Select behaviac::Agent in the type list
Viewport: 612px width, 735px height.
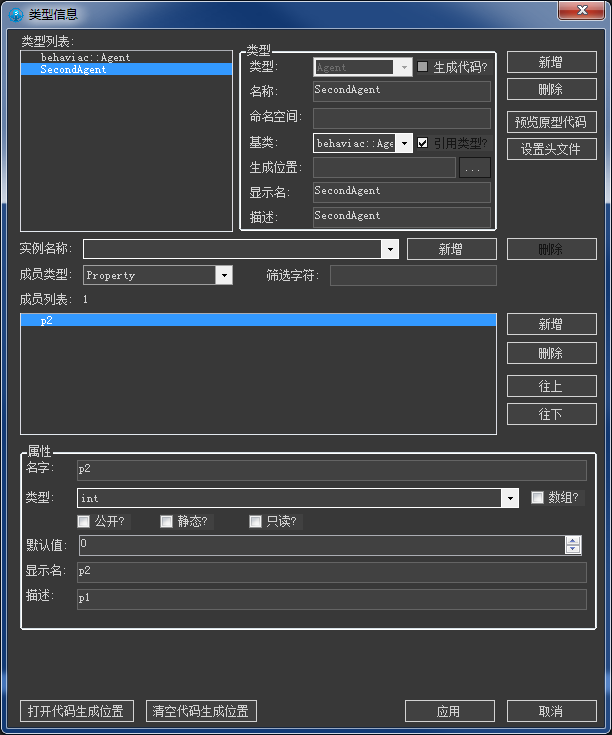click(x=85, y=58)
